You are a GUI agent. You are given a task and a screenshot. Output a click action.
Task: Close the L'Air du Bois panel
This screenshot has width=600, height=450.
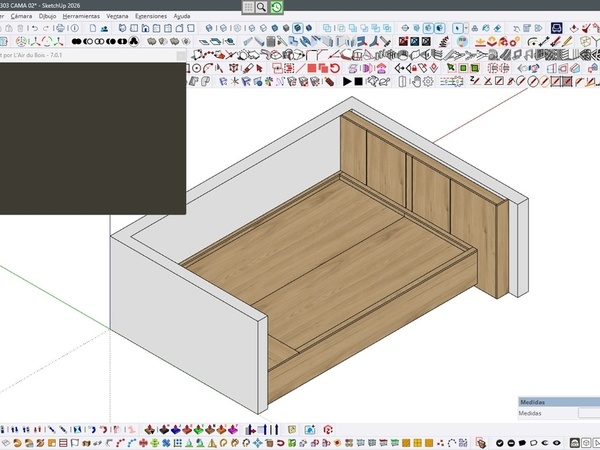[x=181, y=56]
